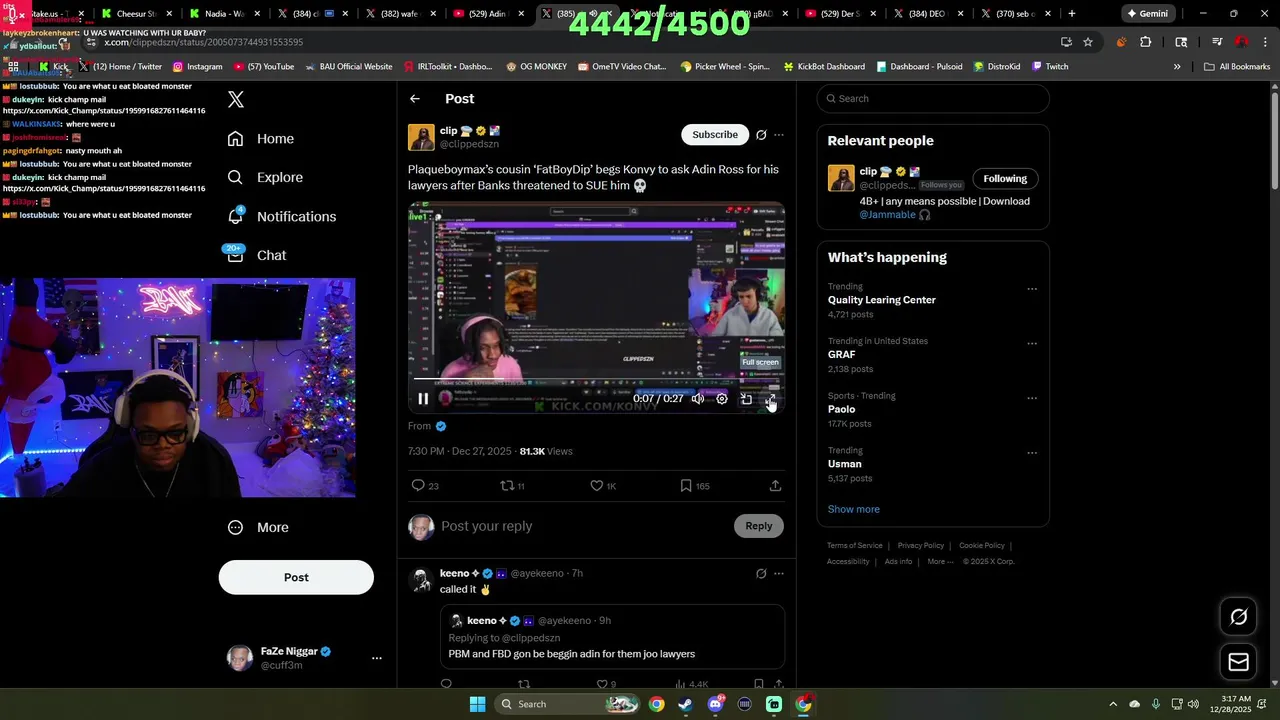Bookmark this page with the star icon
1280x720 pixels.
click(x=1088, y=42)
